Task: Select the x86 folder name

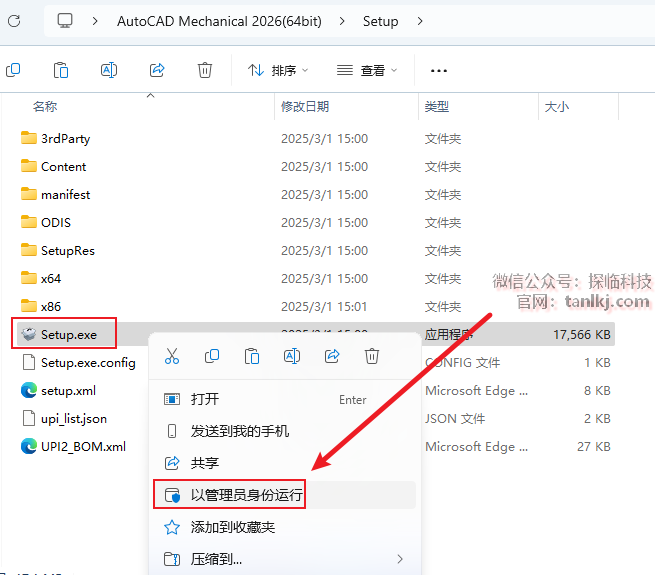Action: [x=51, y=306]
